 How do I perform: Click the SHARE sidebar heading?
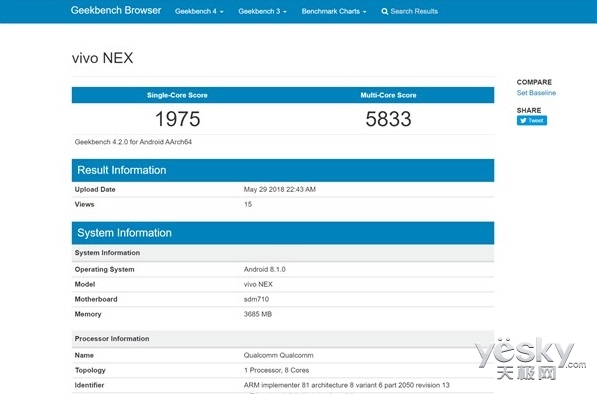click(529, 110)
